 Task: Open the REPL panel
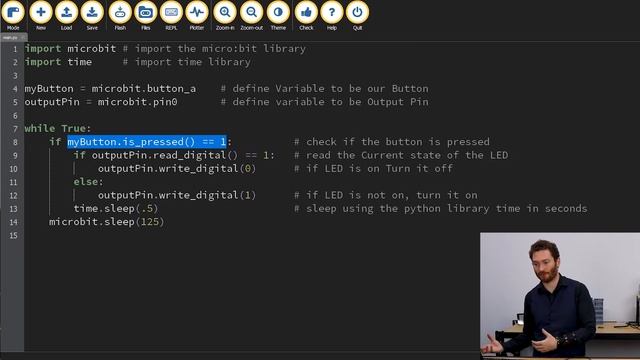[x=171, y=16]
